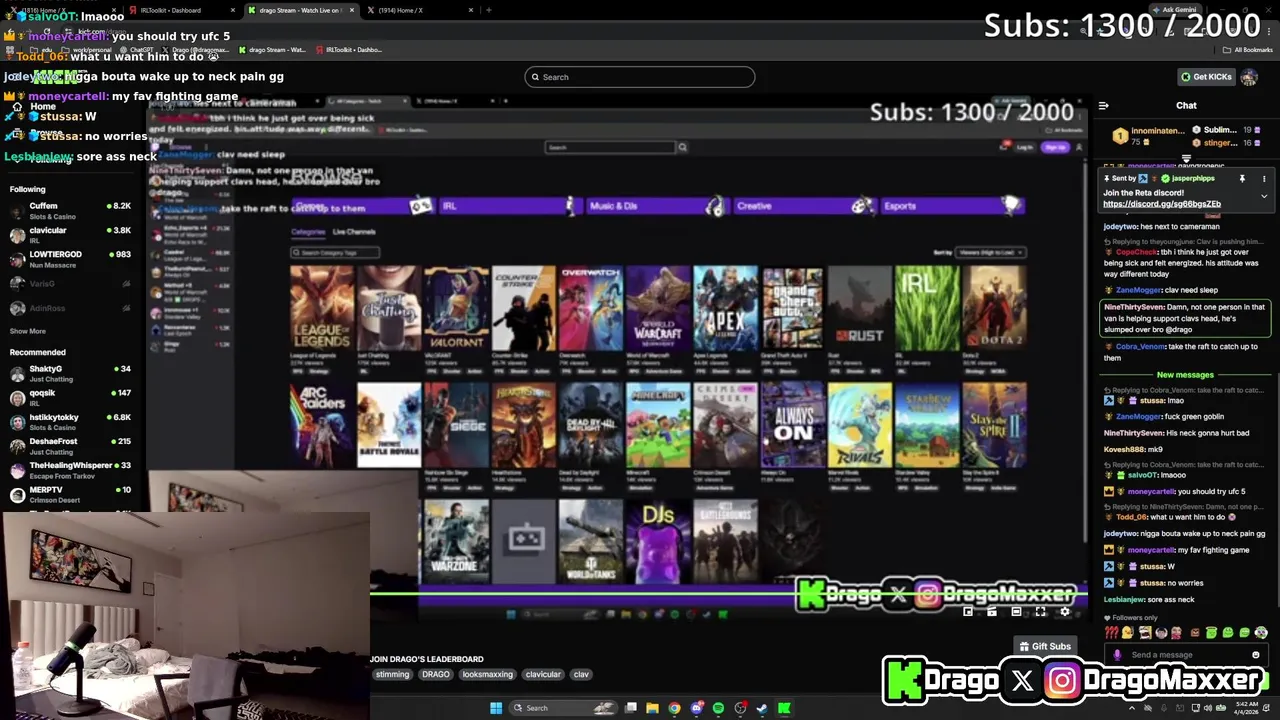Open Chrome from the taskbar
This screenshot has width=1280, height=720.
pyautogui.click(x=675, y=708)
